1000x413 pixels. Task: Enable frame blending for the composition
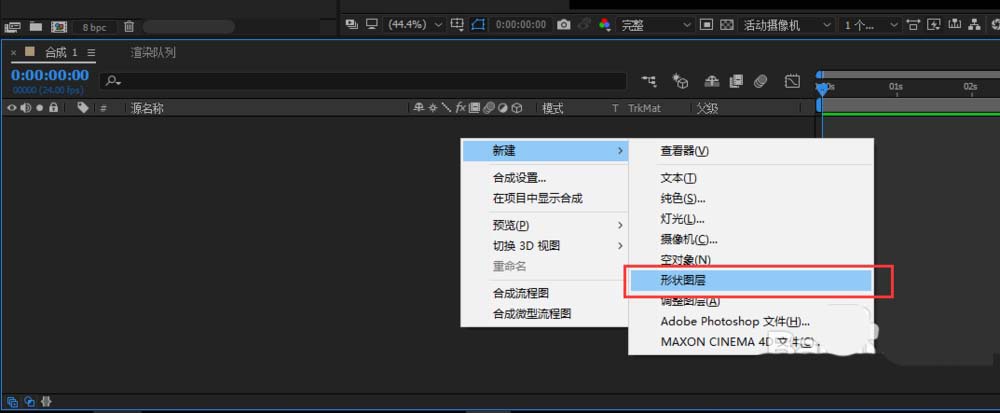tap(737, 81)
